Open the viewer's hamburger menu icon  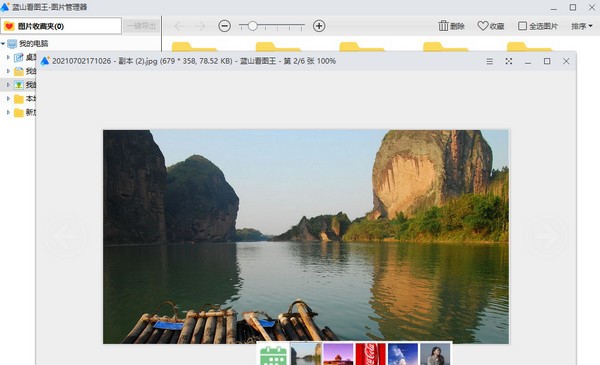coord(489,61)
